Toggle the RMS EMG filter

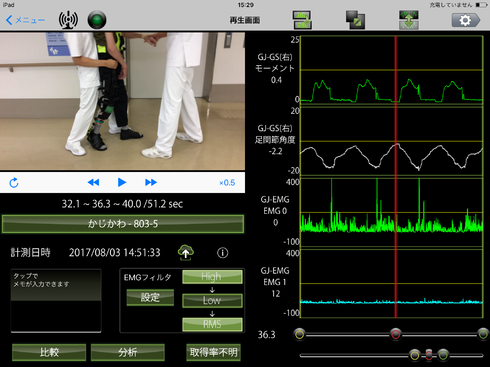212,324
